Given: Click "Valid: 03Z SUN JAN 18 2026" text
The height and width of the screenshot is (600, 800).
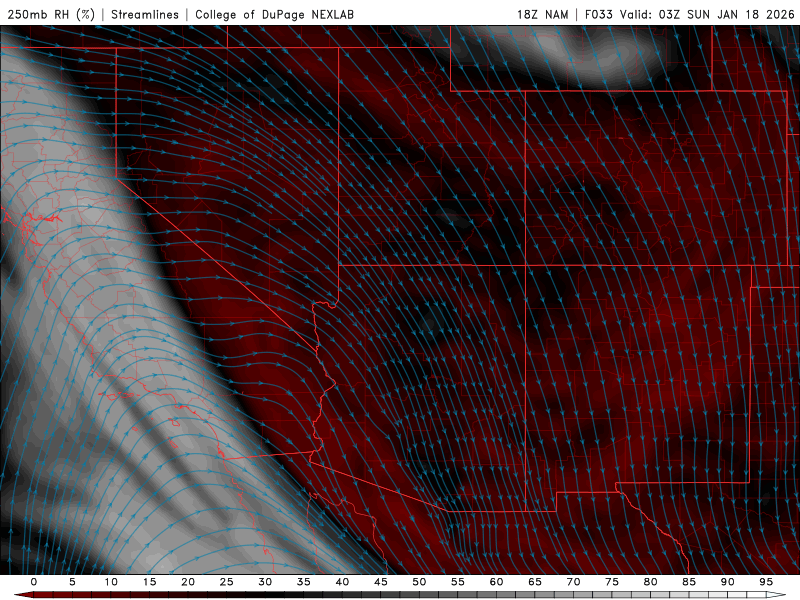Looking at the screenshot, I should [707, 14].
